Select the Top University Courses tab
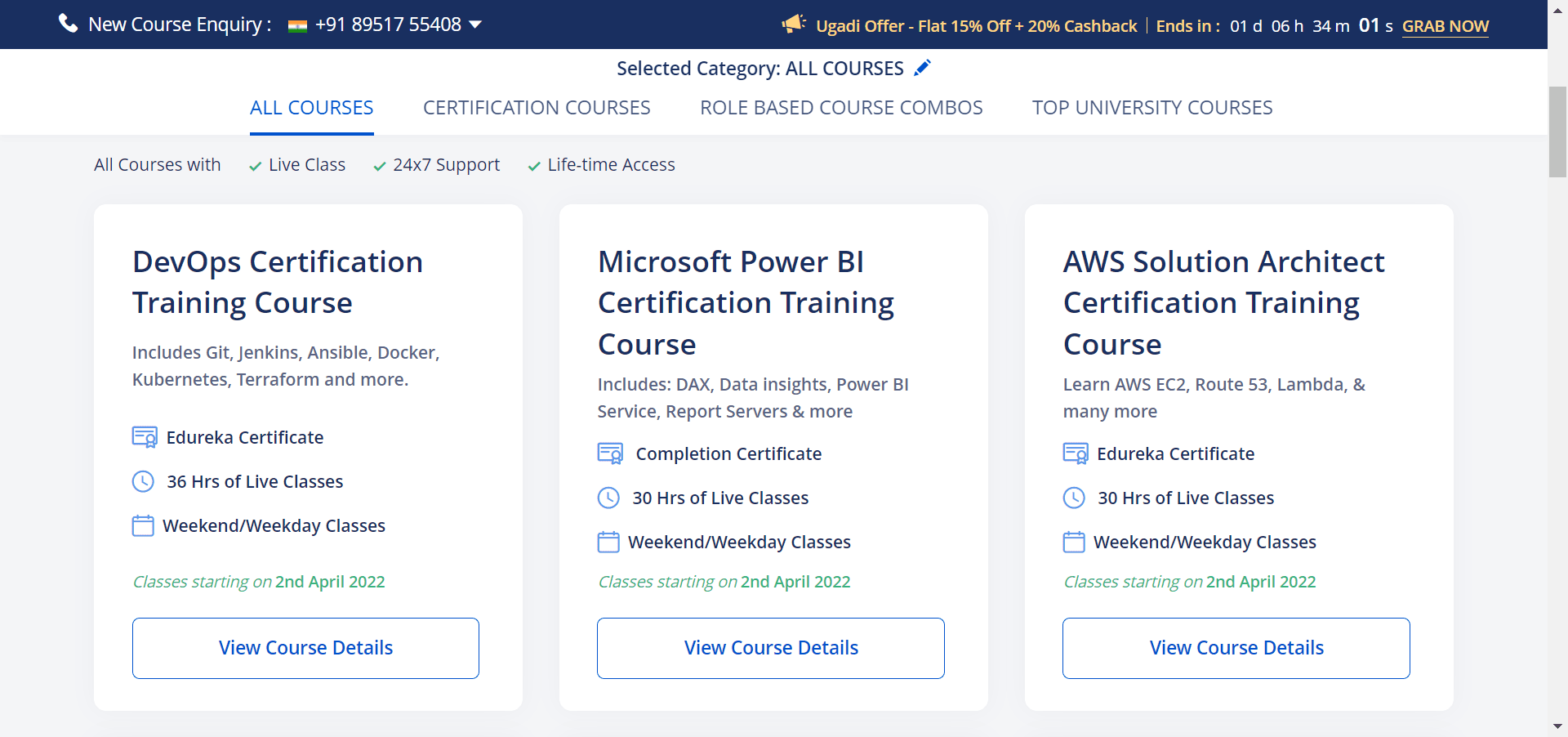Image resolution: width=1568 pixels, height=737 pixels. click(x=1151, y=108)
